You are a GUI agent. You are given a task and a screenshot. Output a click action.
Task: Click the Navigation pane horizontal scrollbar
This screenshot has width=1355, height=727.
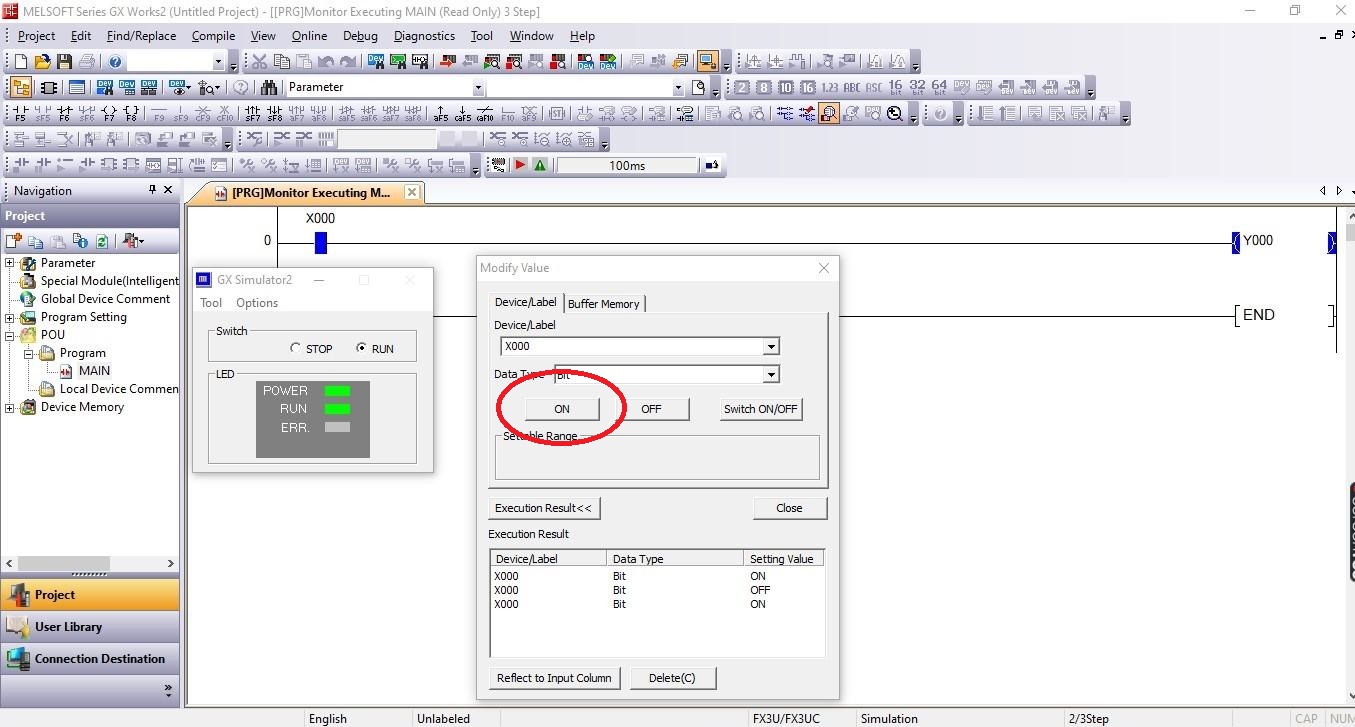(x=90, y=563)
